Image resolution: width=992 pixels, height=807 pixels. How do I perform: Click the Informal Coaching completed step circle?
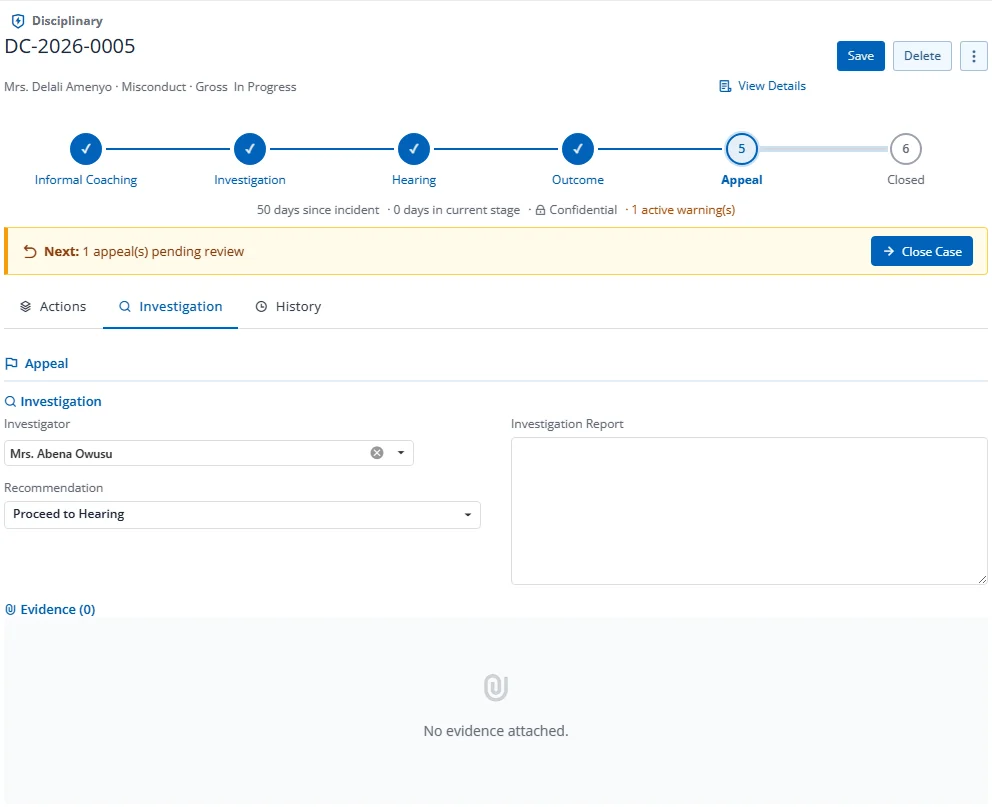pos(86,149)
